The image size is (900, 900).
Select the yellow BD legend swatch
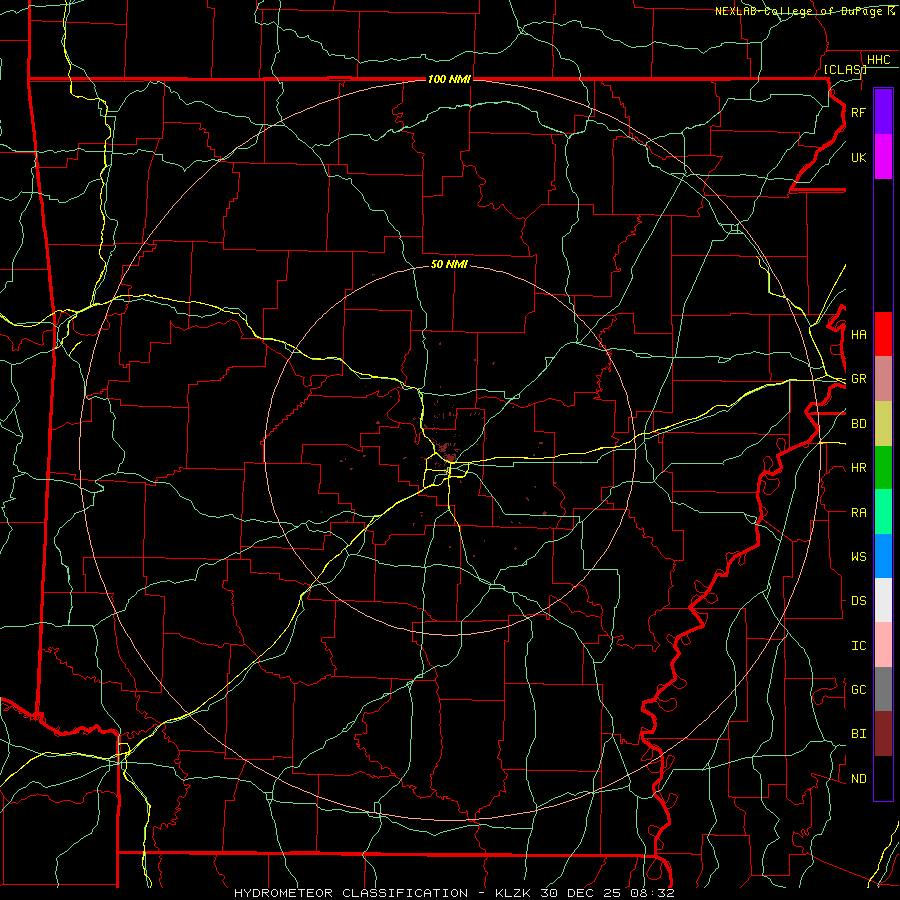click(x=883, y=424)
